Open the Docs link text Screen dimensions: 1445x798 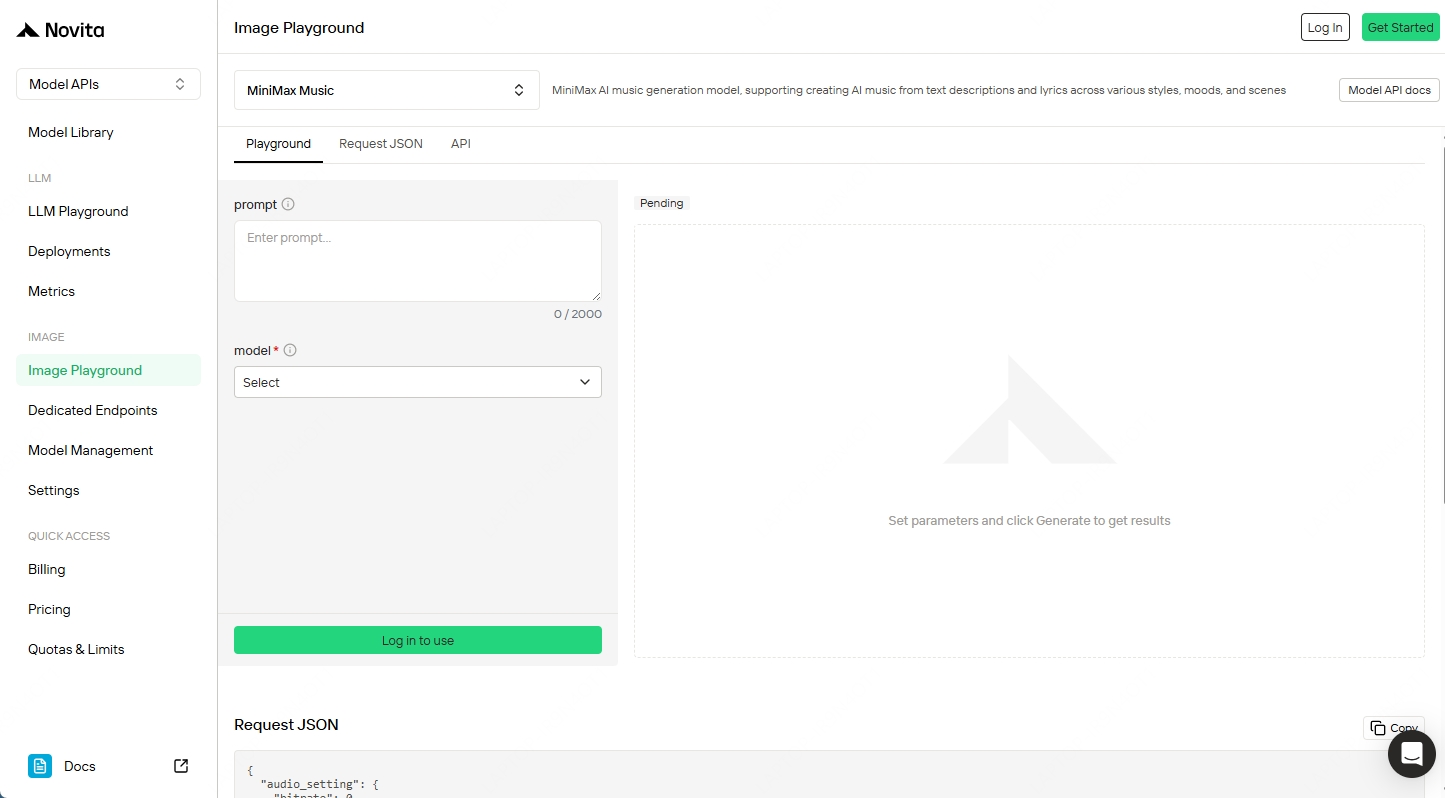[x=80, y=766]
